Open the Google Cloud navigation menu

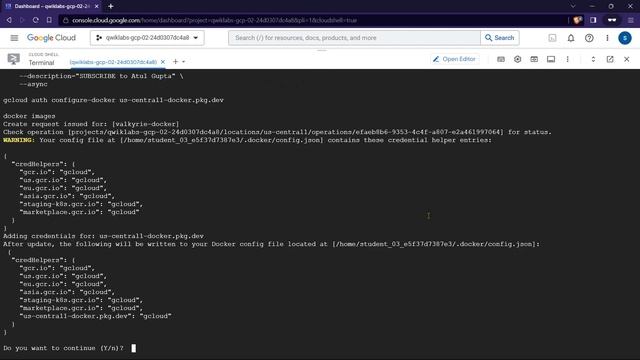(14, 38)
